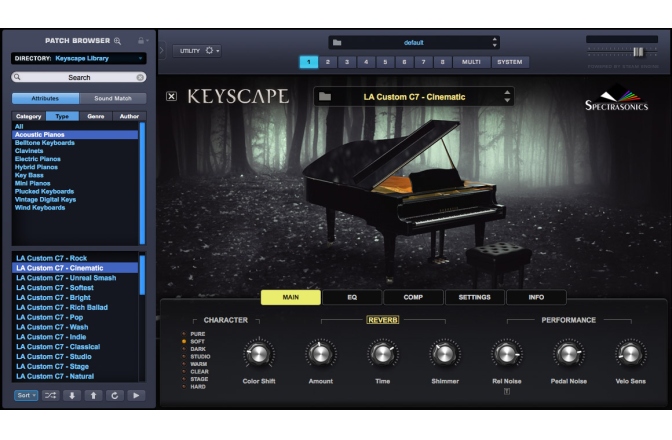Open the INFO tab
This screenshot has height=440, width=672.
tap(536, 297)
